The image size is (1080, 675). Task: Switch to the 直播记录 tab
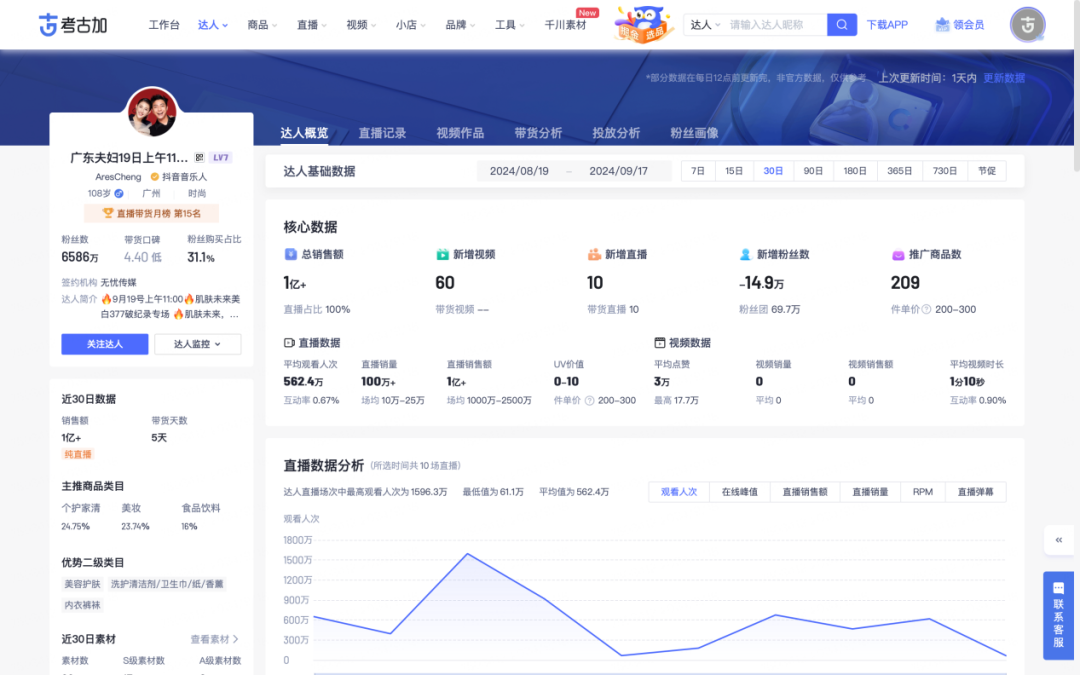382,133
